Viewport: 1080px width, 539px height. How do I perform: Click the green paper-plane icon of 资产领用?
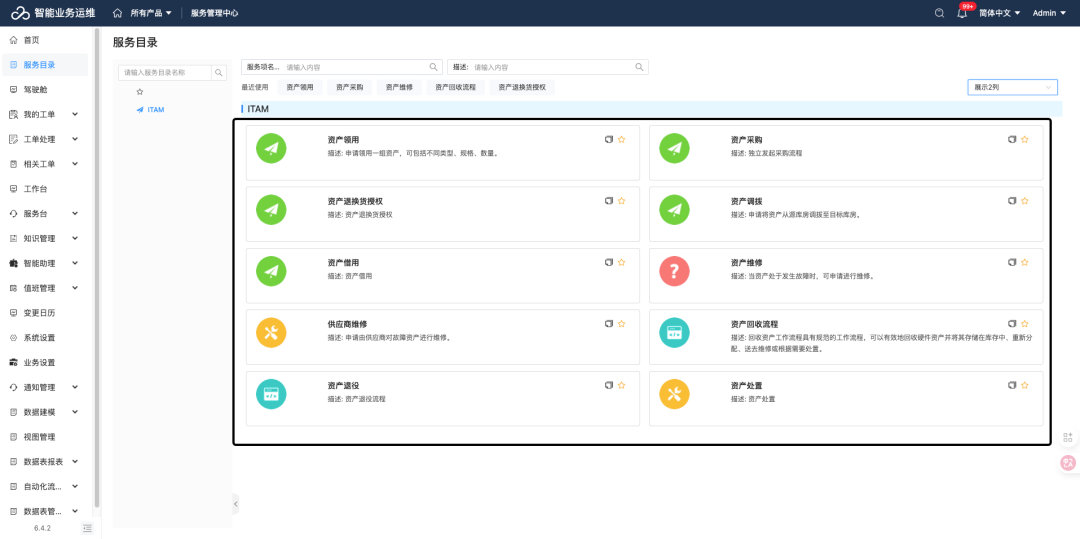pyautogui.click(x=271, y=148)
